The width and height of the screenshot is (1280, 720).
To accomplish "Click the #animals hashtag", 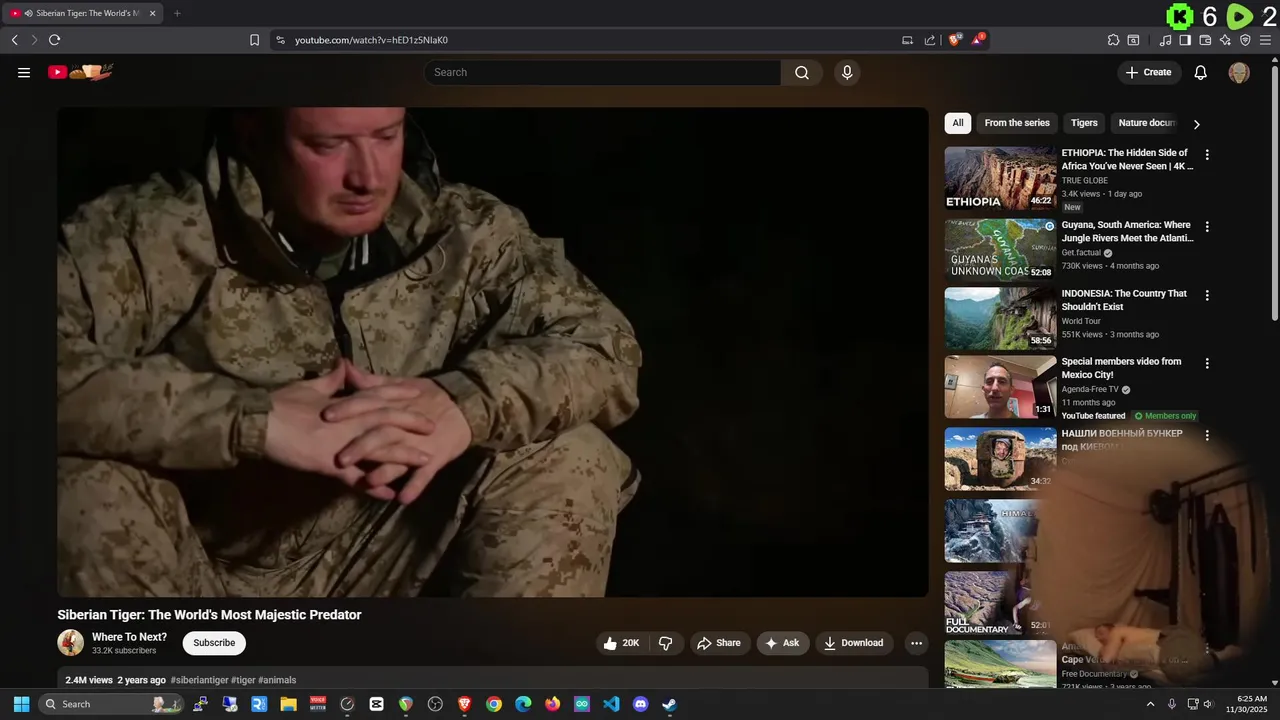I will (x=277, y=680).
